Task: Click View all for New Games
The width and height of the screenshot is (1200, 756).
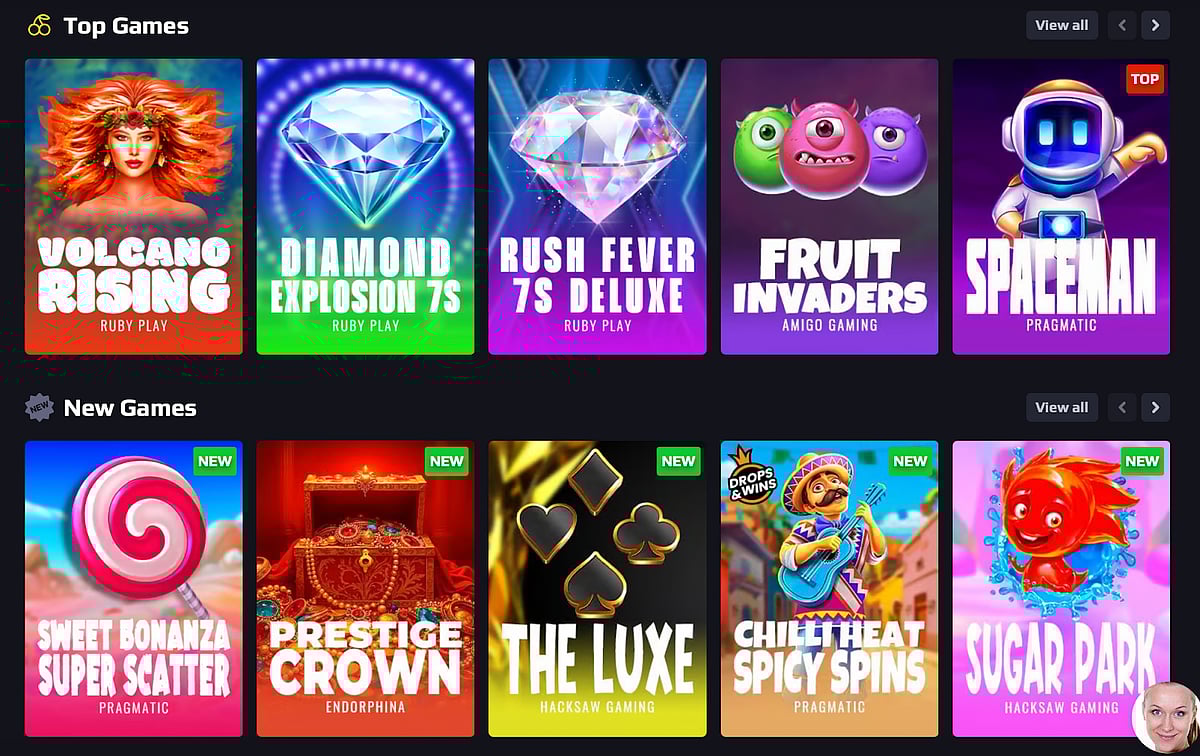Action: click(1062, 407)
